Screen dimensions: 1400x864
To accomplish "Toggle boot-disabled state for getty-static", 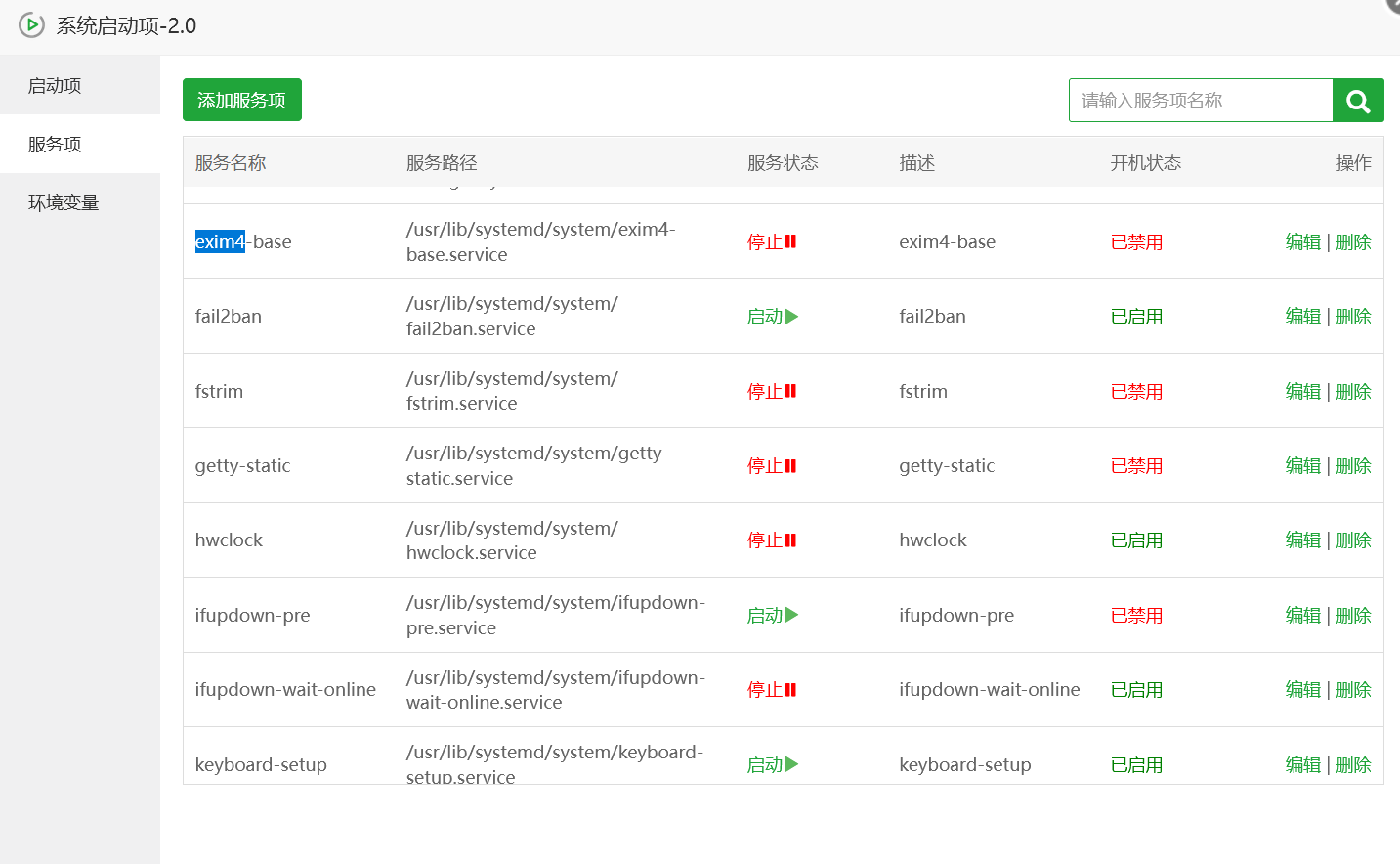I will tap(1136, 466).
